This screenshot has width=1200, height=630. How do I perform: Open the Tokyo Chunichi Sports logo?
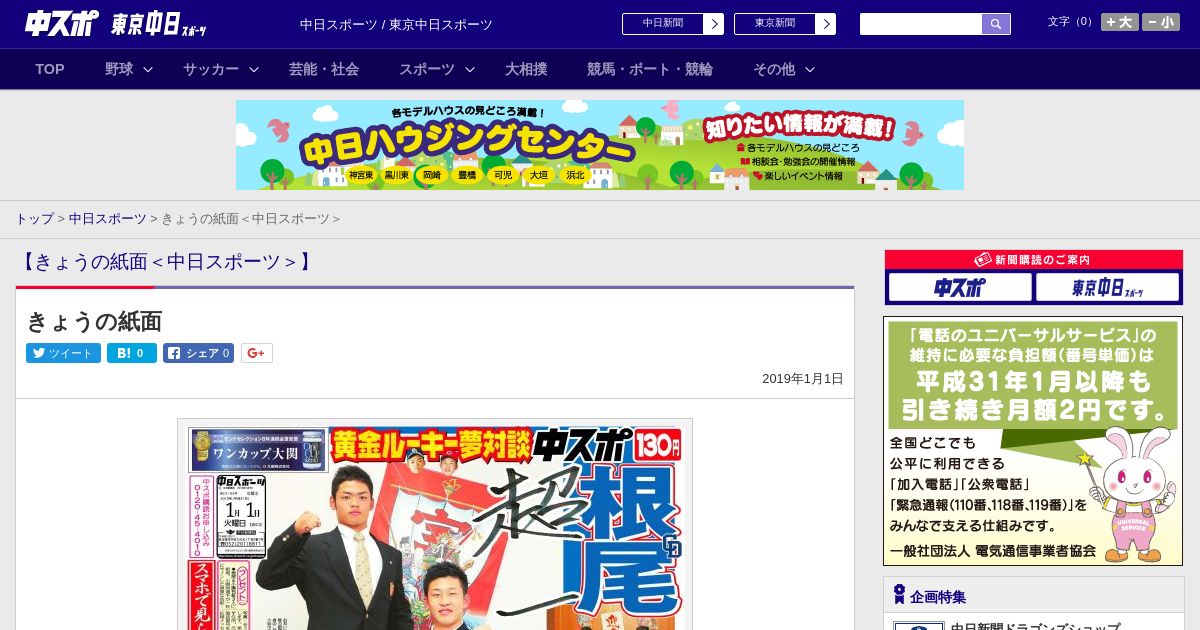159,24
